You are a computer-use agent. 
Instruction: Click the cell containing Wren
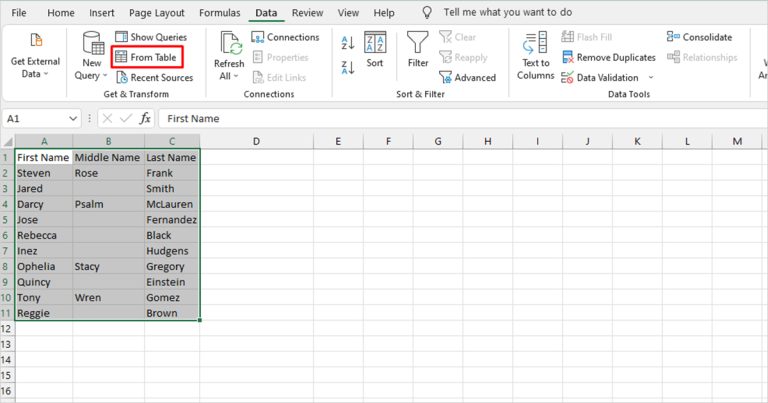[109, 298]
